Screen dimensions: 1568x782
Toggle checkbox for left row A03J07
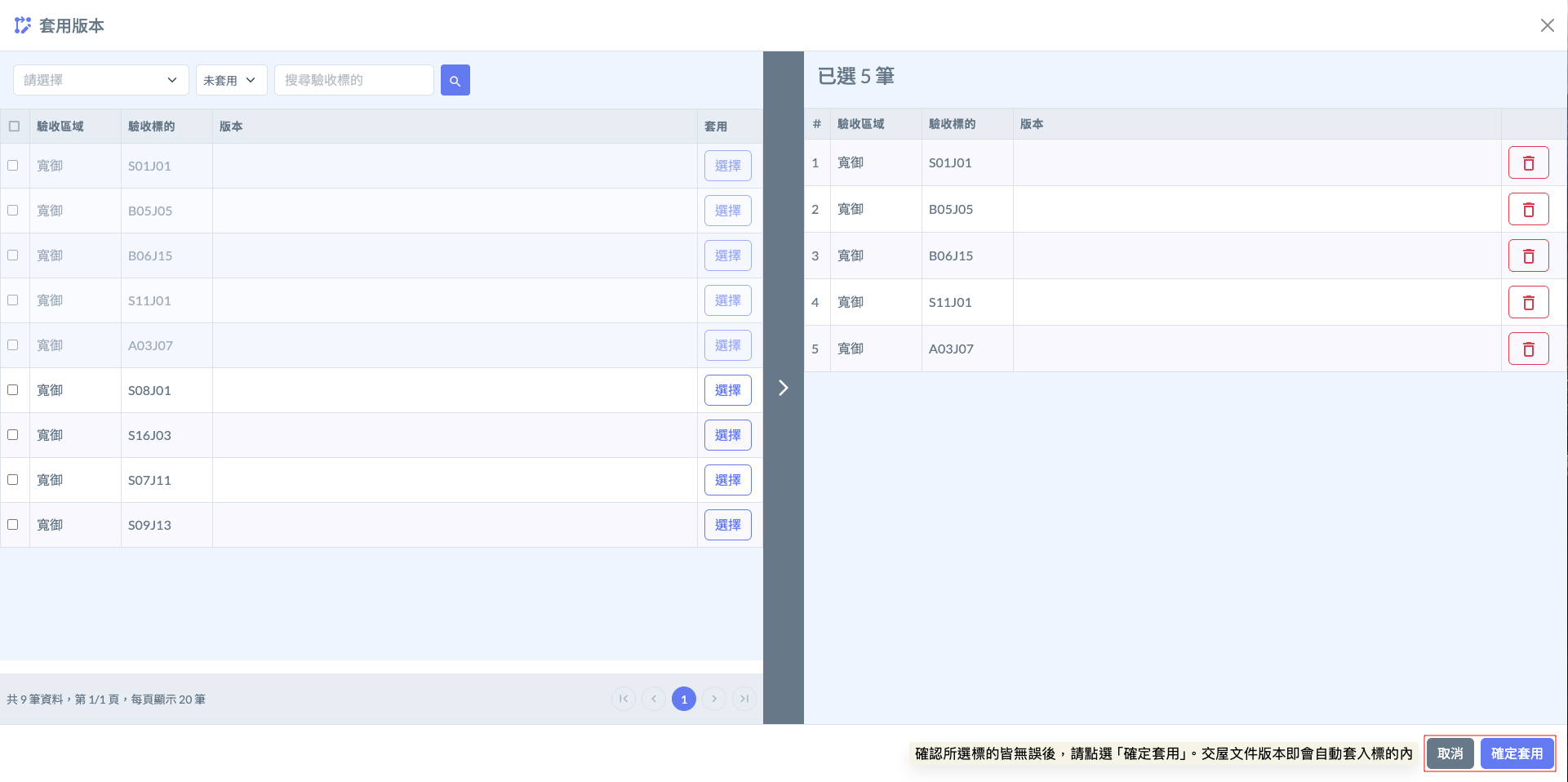pos(13,345)
